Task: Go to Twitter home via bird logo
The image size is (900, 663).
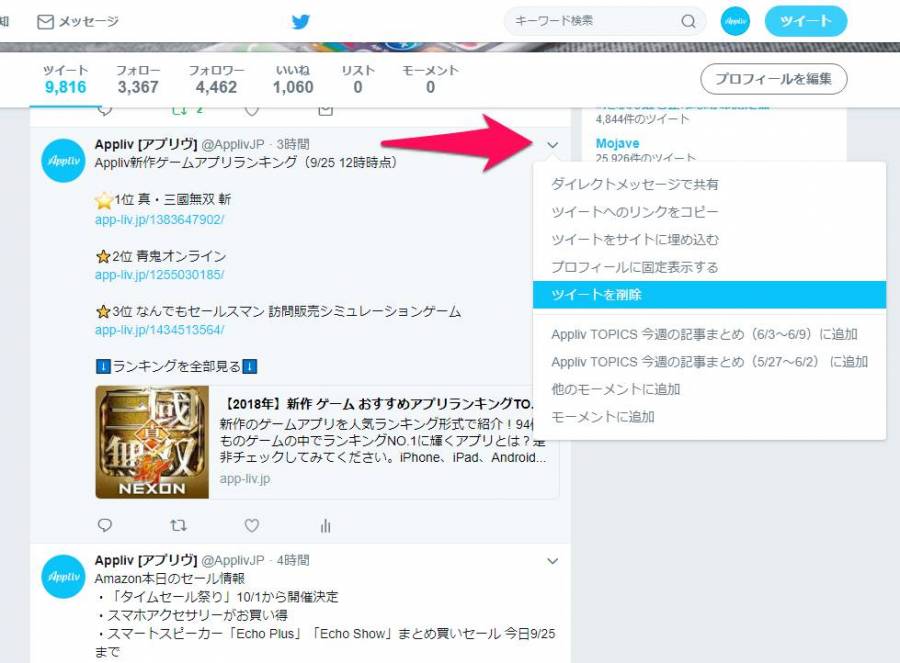Action: point(301,22)
